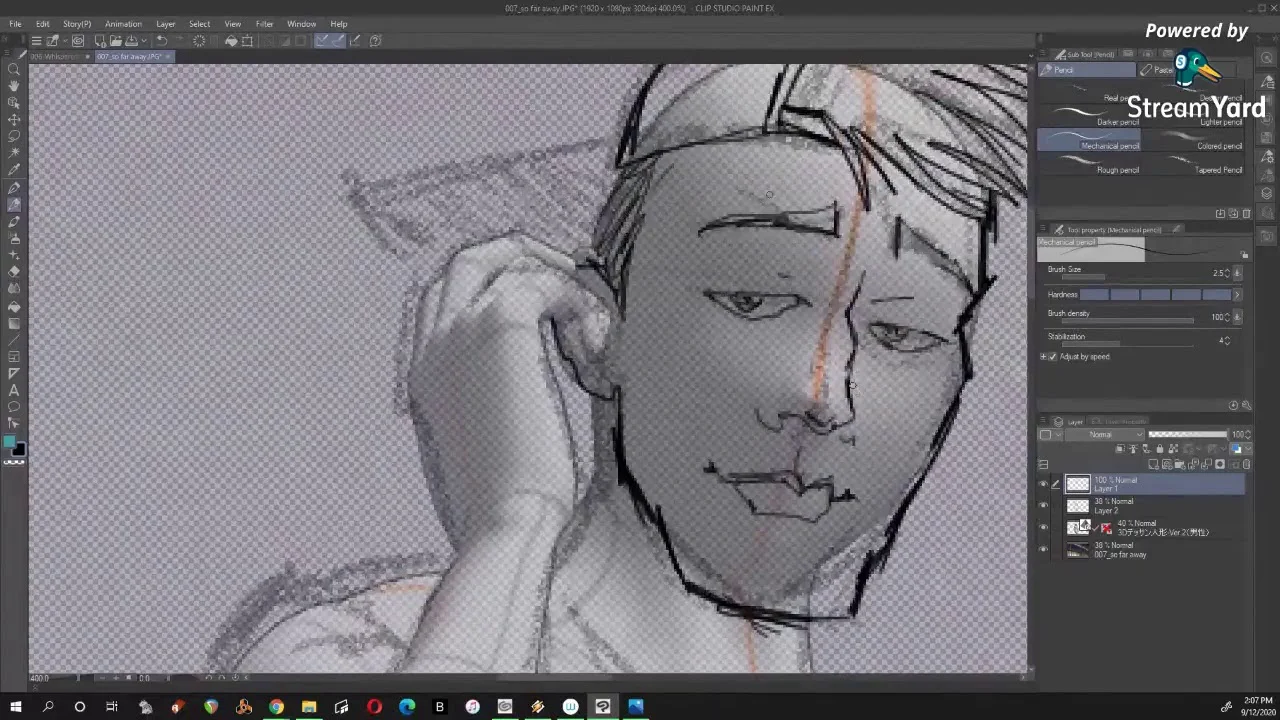Uncheck the Adjust by speed checkbox

click(x=1052, y=357)
